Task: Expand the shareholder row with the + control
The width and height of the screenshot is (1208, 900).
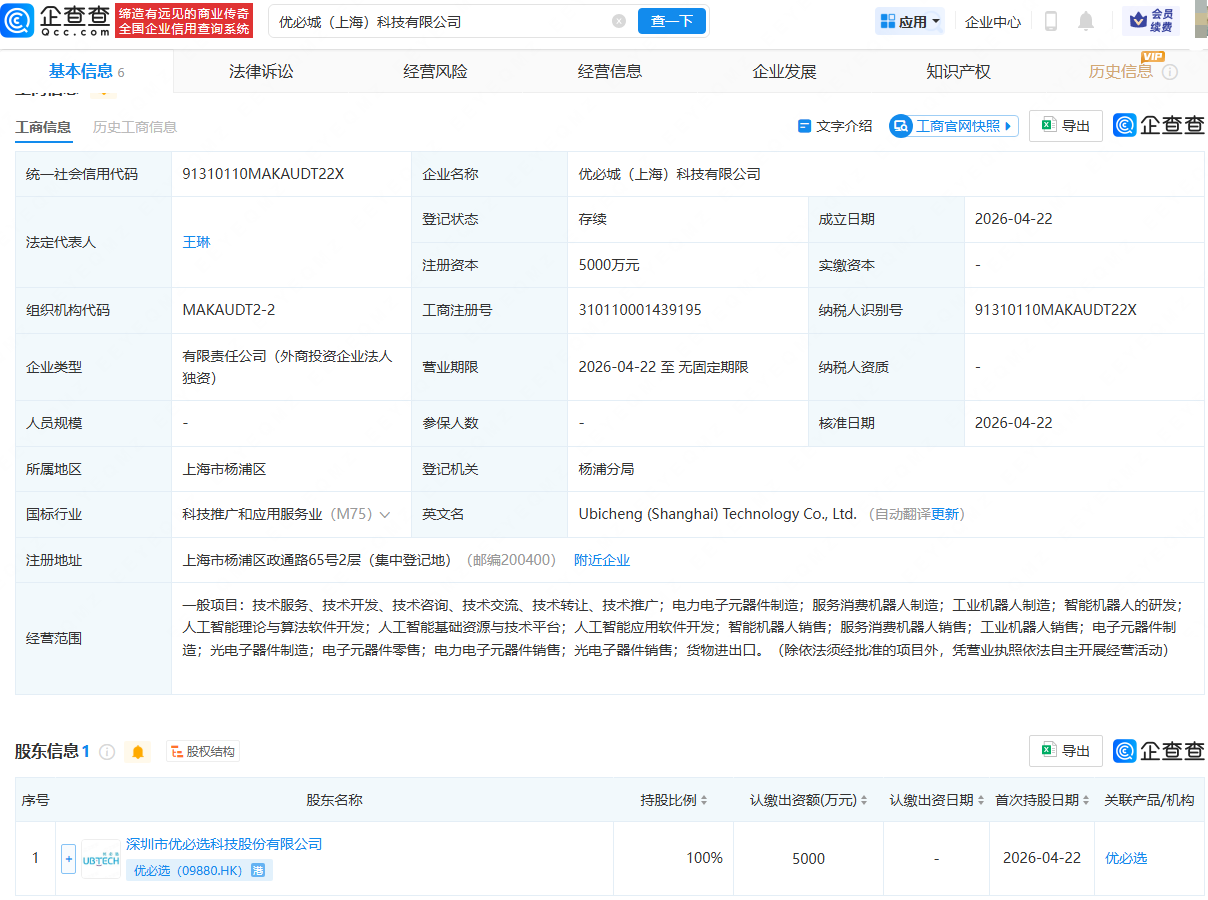Action: point(67,858)
